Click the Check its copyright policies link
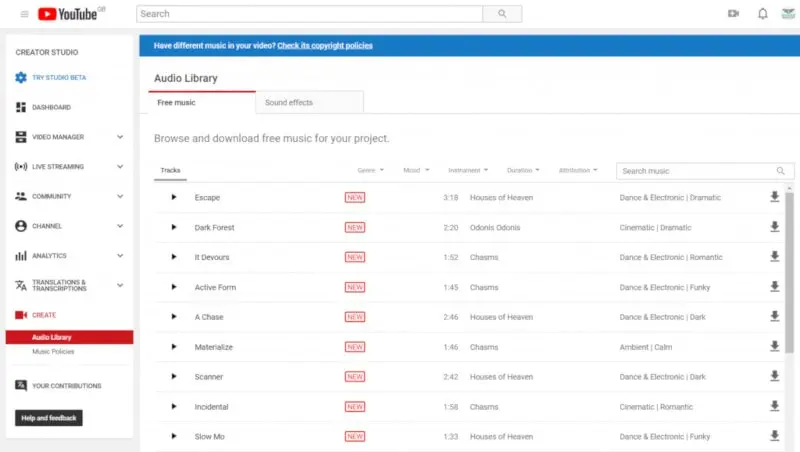 (325, 45)
